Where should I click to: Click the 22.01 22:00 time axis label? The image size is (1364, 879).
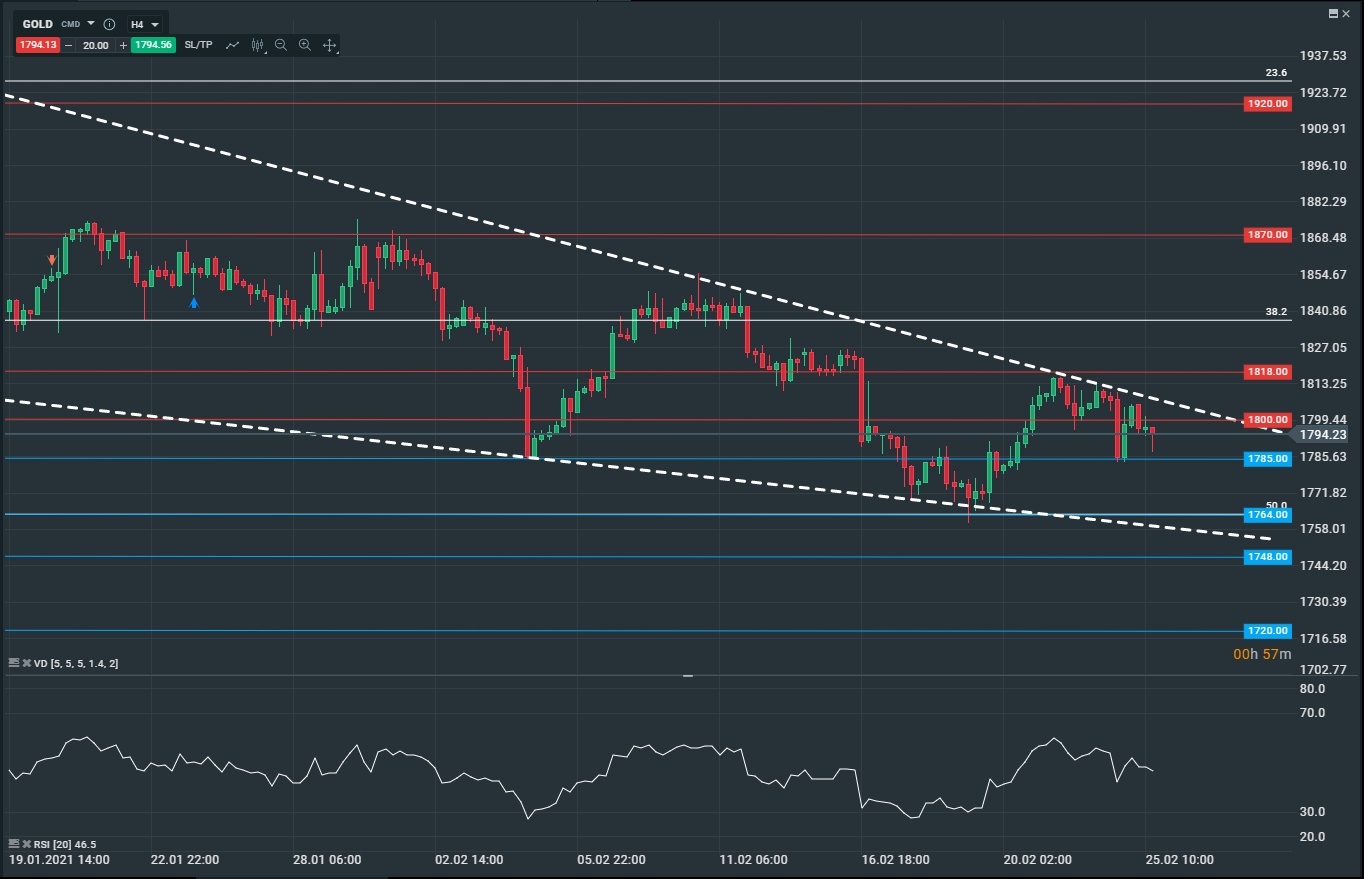186,860
